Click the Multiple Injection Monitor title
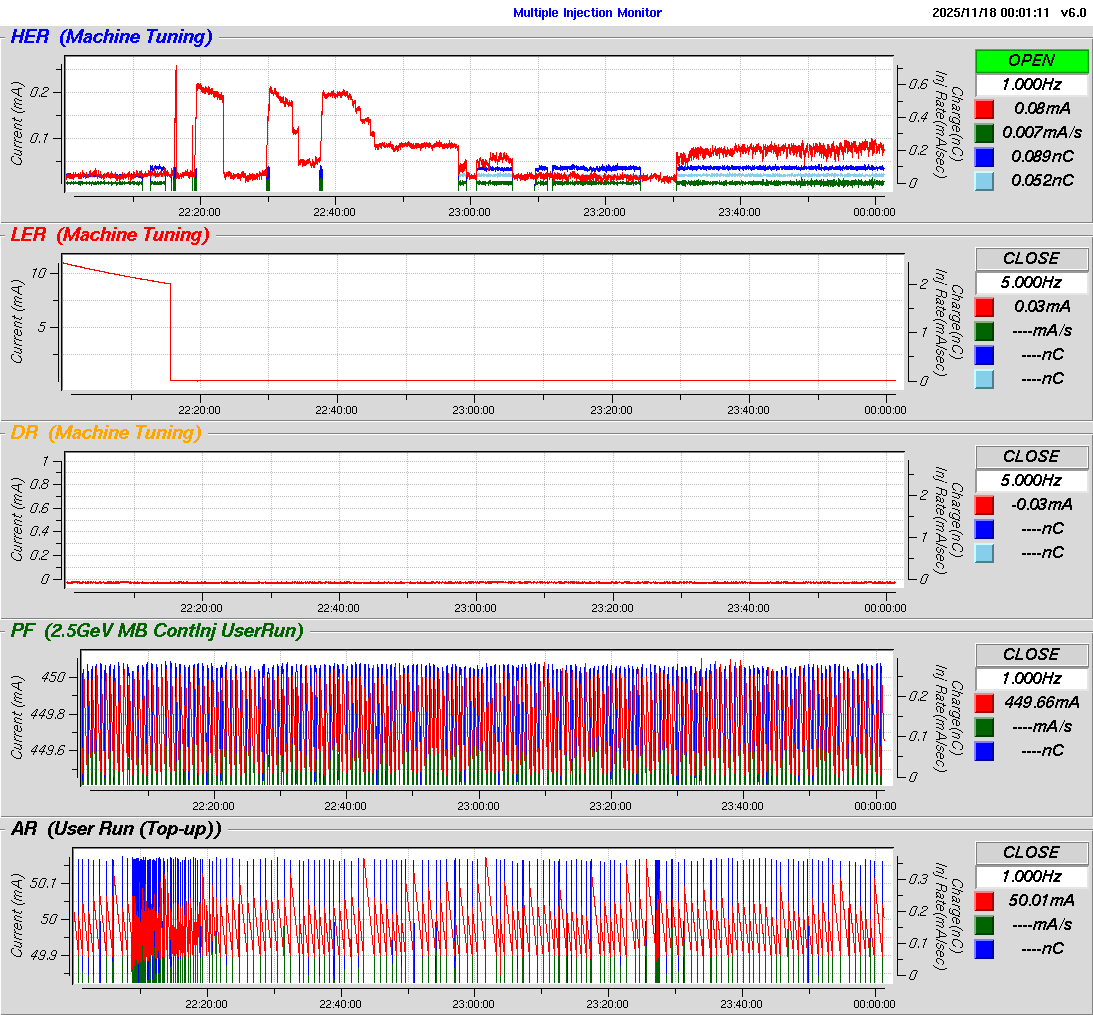This screenshot has width=1093, height=1015. click(587, 12)
